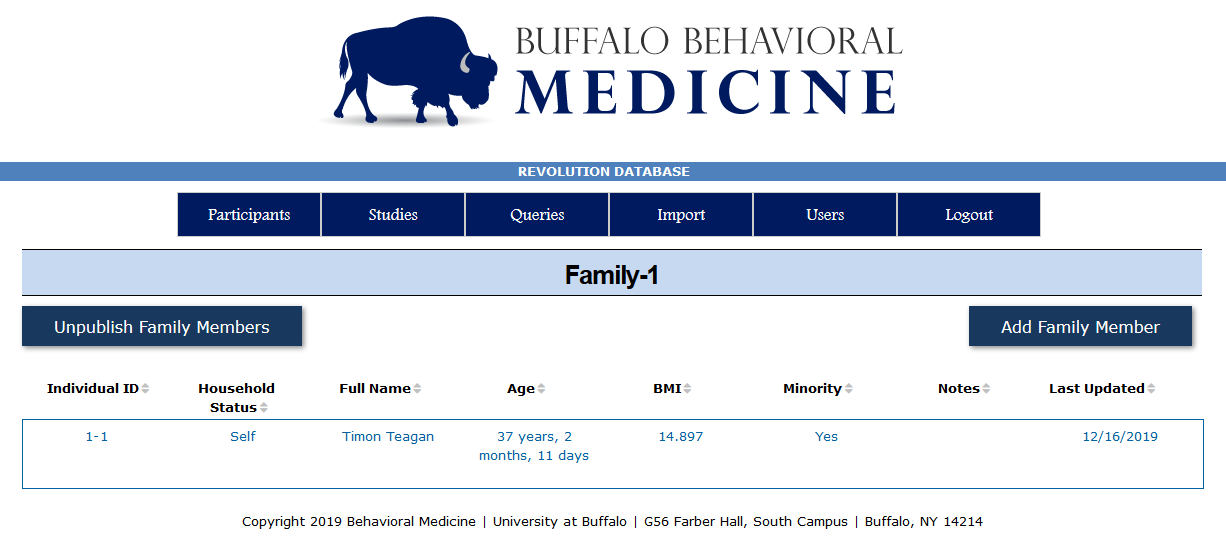
Task: Log out using the Logout tab
Action: (969, 215)
